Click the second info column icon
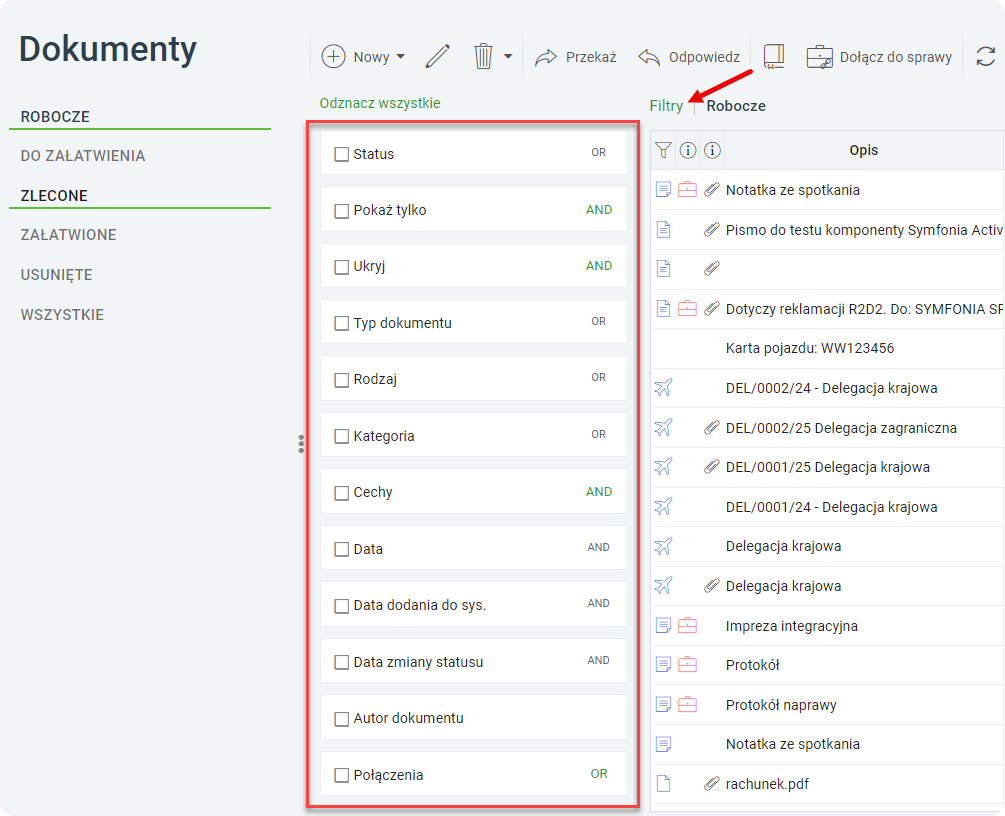 [712, 150]
